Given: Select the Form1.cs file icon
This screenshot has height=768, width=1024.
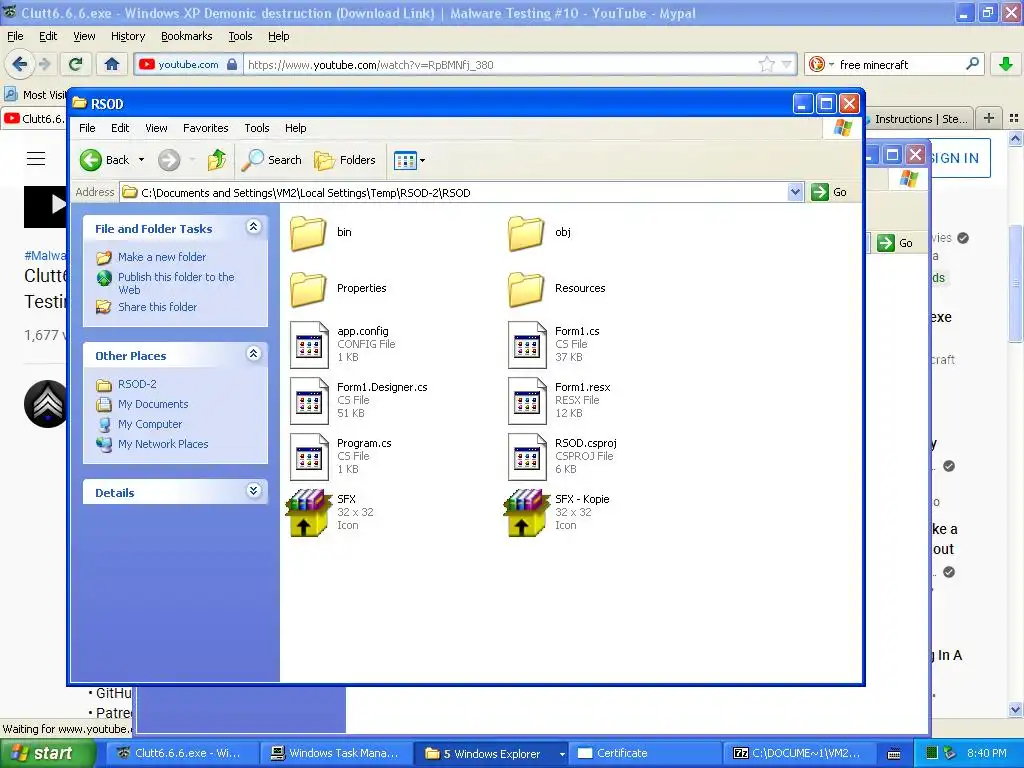Looking at the screenshot, I should (x=527, y=345).
